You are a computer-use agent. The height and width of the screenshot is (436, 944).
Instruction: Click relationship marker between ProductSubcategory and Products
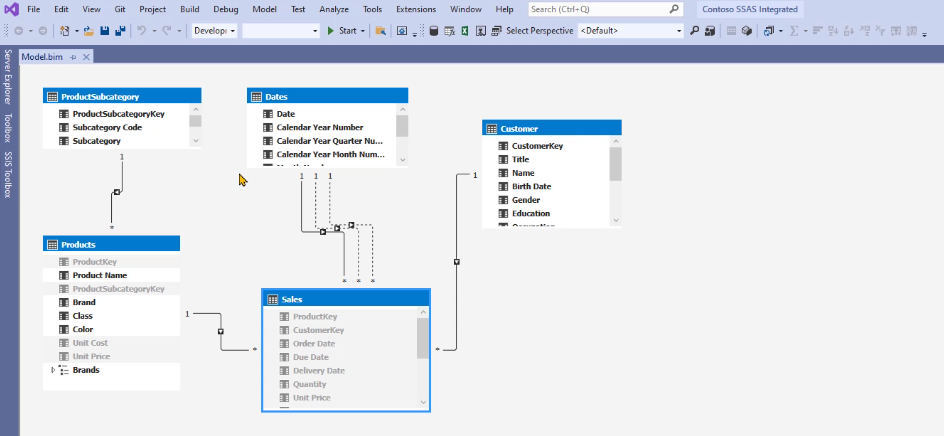(x=117, y=192)
